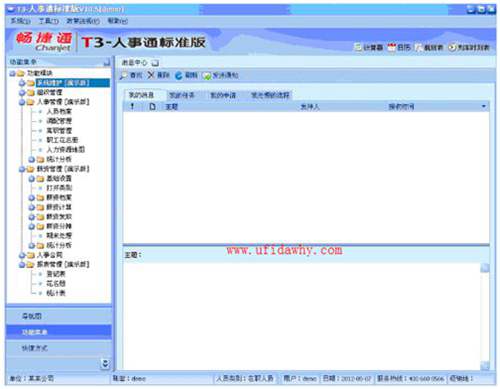Collapse the 人事管理 [演示版] node
The width and height of the screenshot is (500, 389).
[x=22, y=102]
